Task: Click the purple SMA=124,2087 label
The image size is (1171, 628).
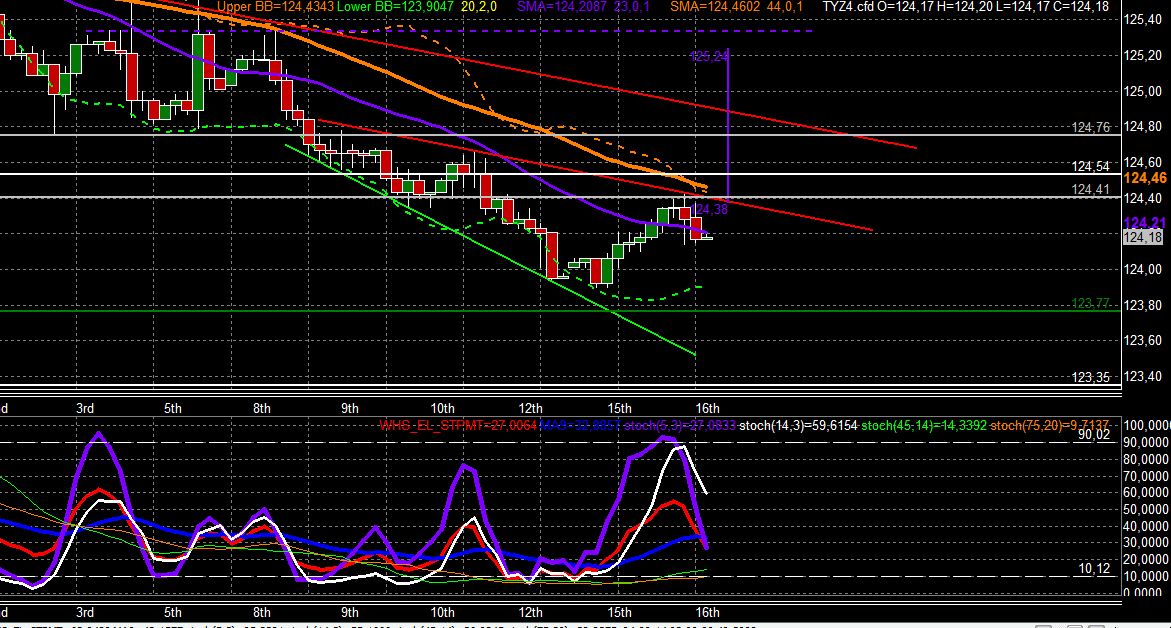Action: click(564, 7)
